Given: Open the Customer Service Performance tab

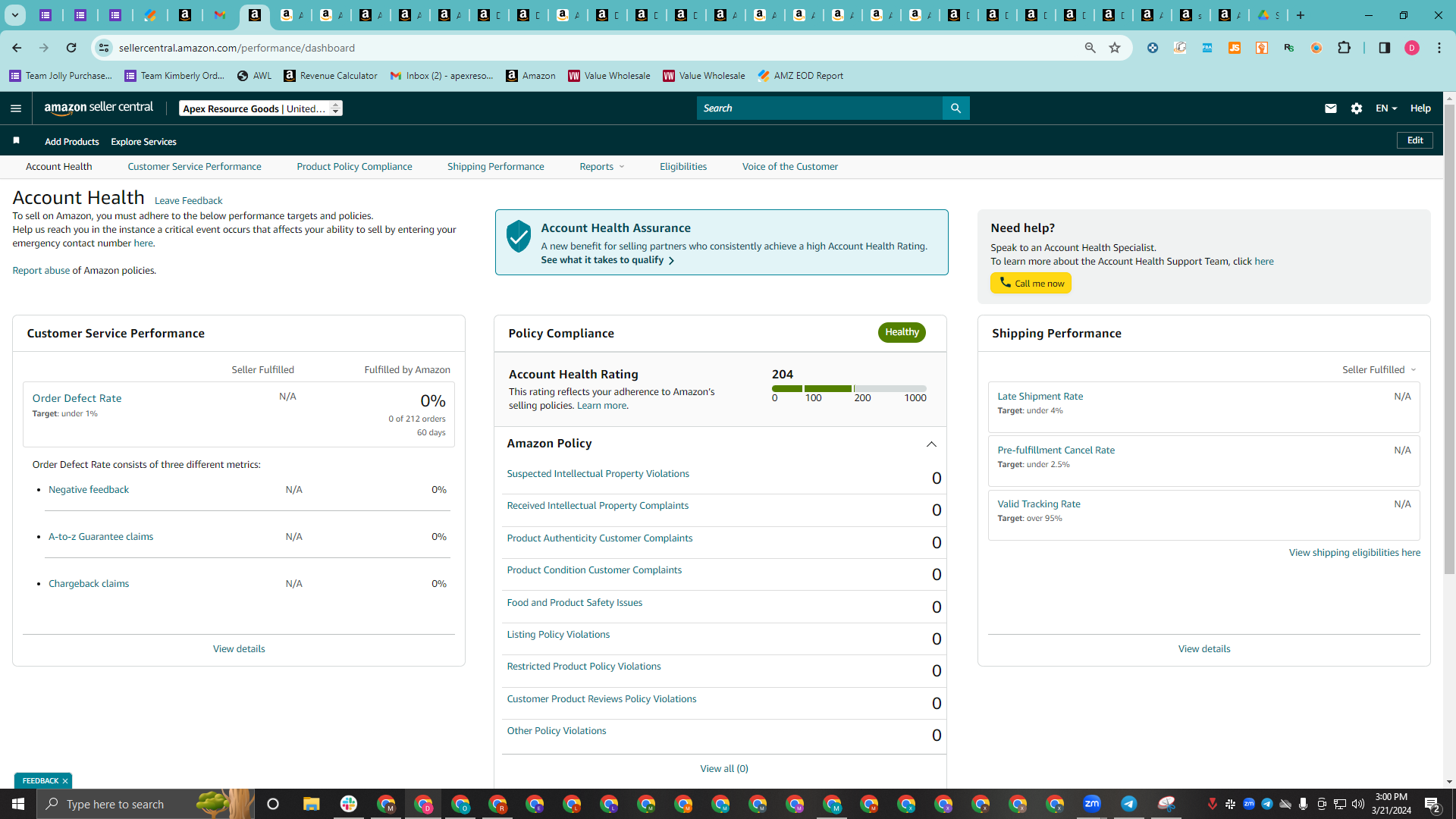Looking at the screenshot, I should tap(194, 167).
